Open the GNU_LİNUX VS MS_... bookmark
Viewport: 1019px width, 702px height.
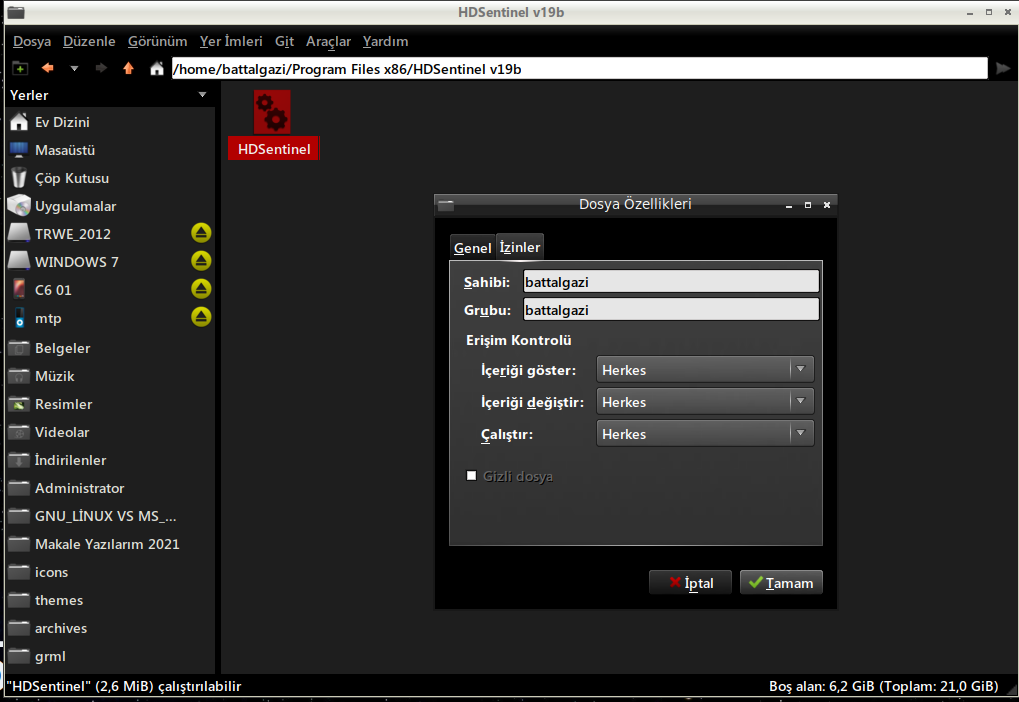[x=110, y=516]
